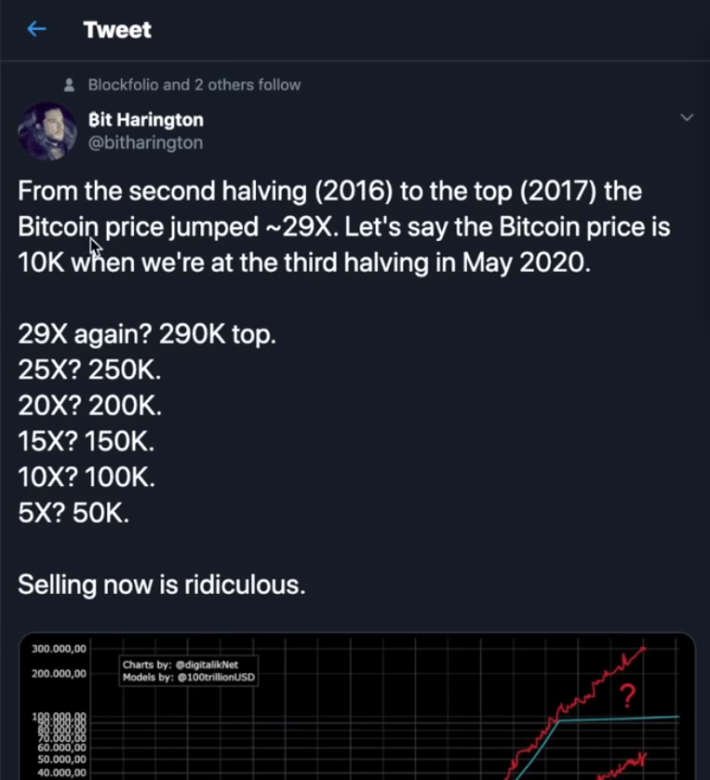Click the "5X? 50K." line
710x780 pixels.
click(74, 512)
